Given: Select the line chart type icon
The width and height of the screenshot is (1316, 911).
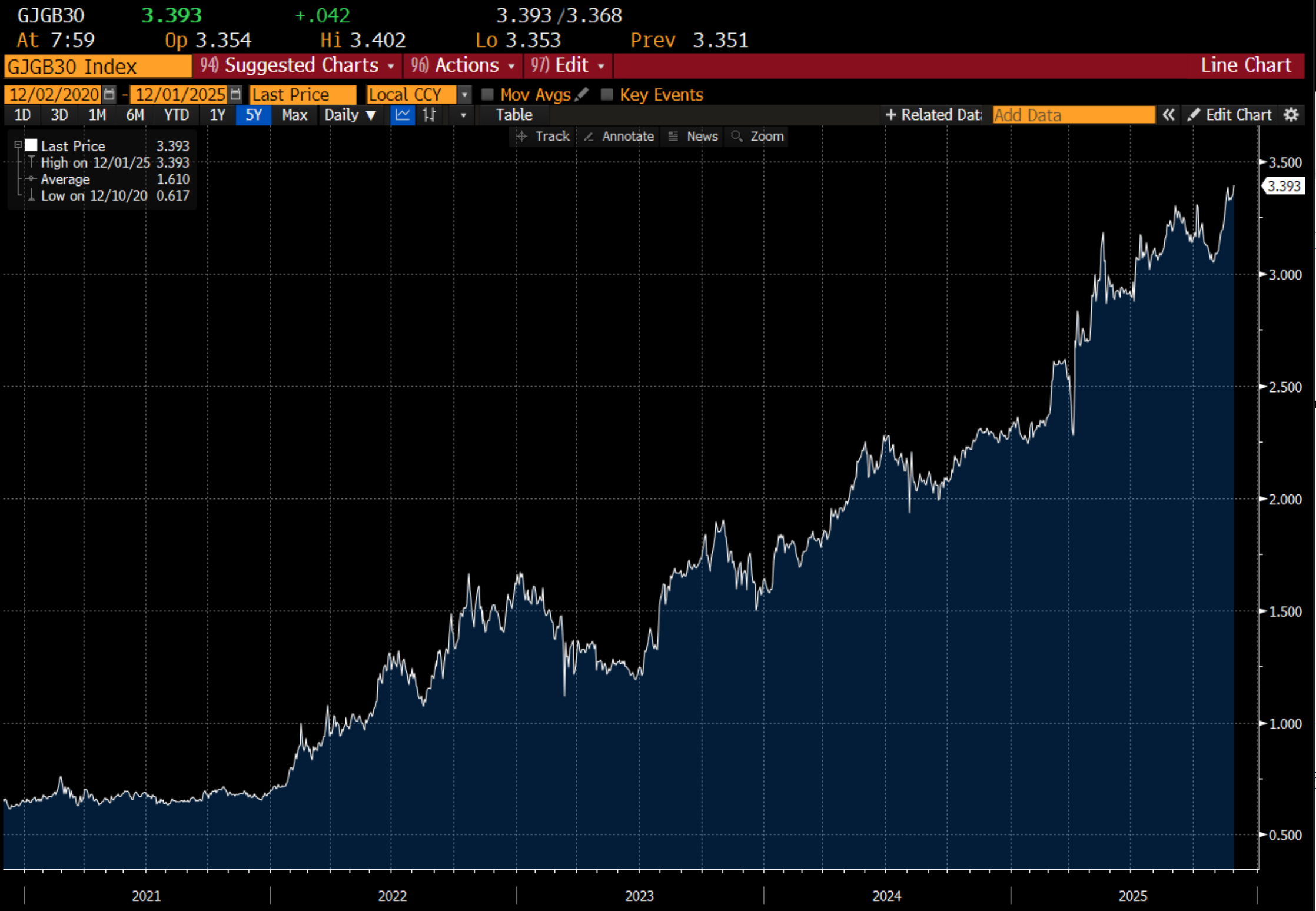Looking at the screenshot, I should point(403,115).
